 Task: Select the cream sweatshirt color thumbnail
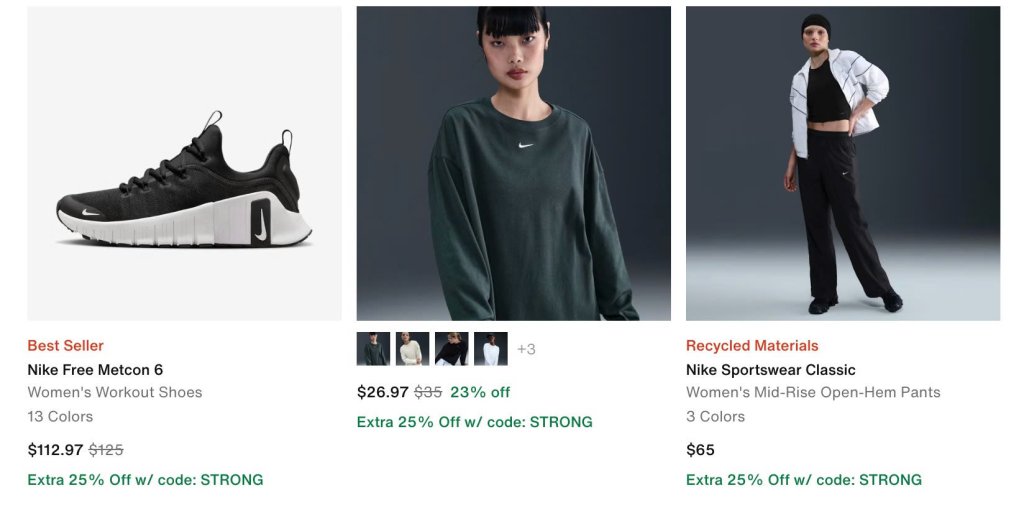(x=412, y=349)
